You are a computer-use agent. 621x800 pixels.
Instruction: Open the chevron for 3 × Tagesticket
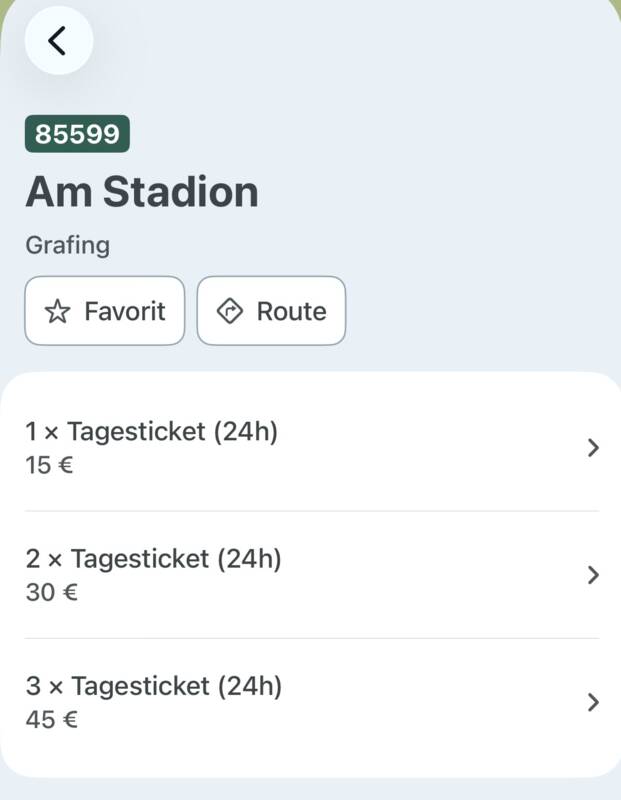pyautogui.click(x=593, y=703)
